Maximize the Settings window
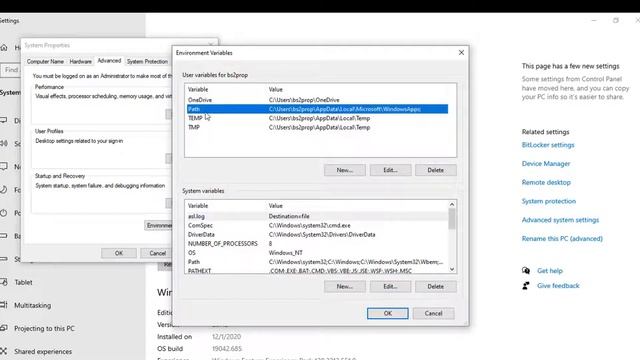The height and width of the screenshot is (360, 640). coord(616,20)
